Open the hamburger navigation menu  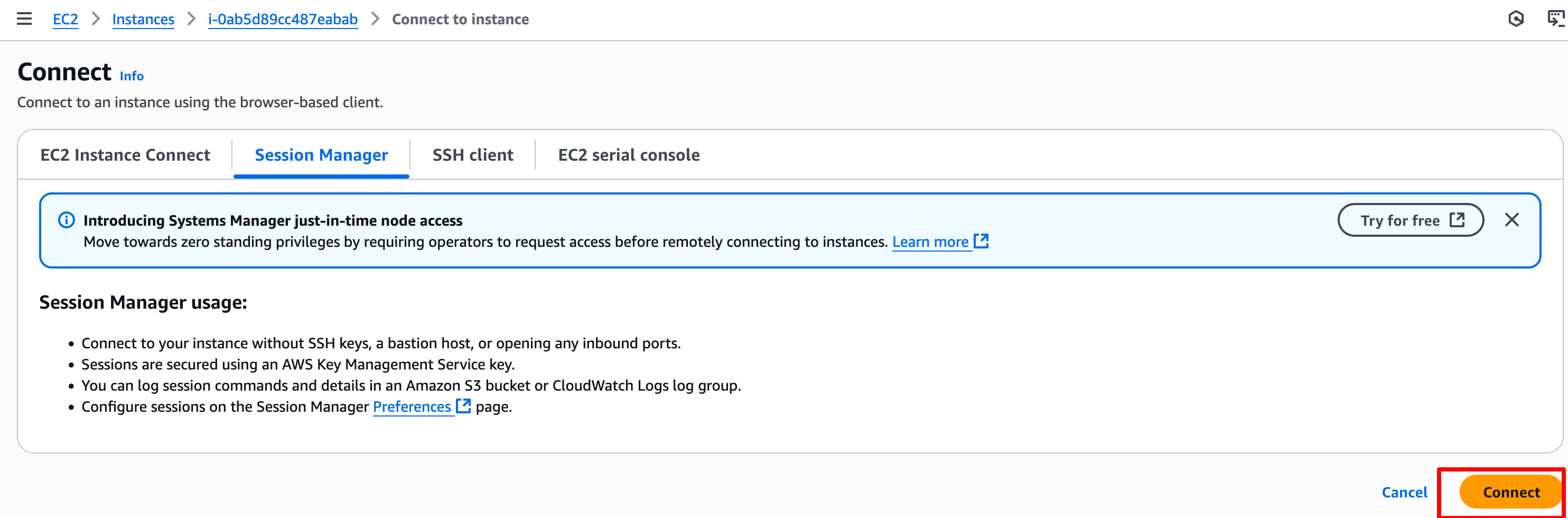tap(24, 19)
